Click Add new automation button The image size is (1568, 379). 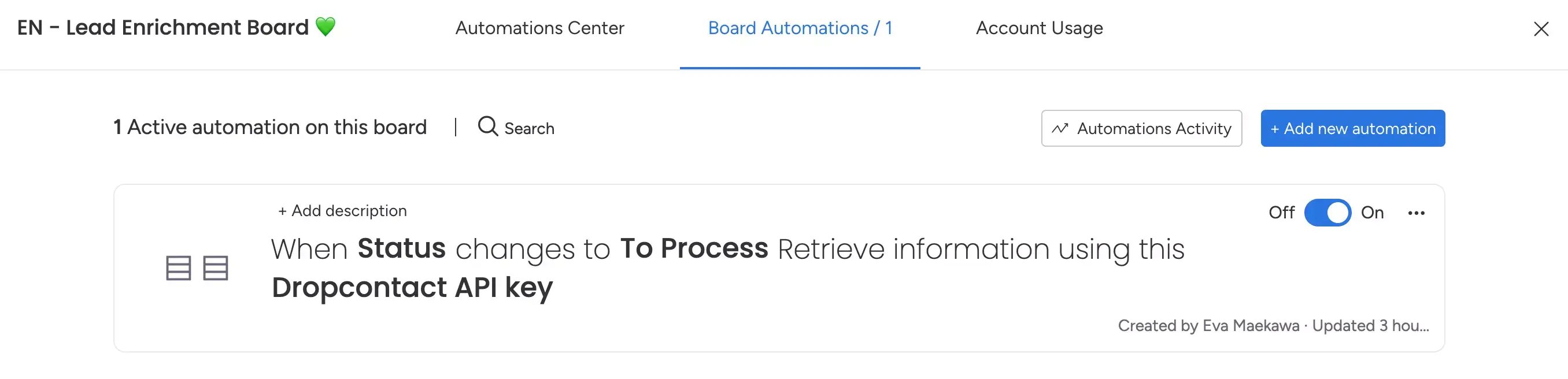(x=1352, y=128)
